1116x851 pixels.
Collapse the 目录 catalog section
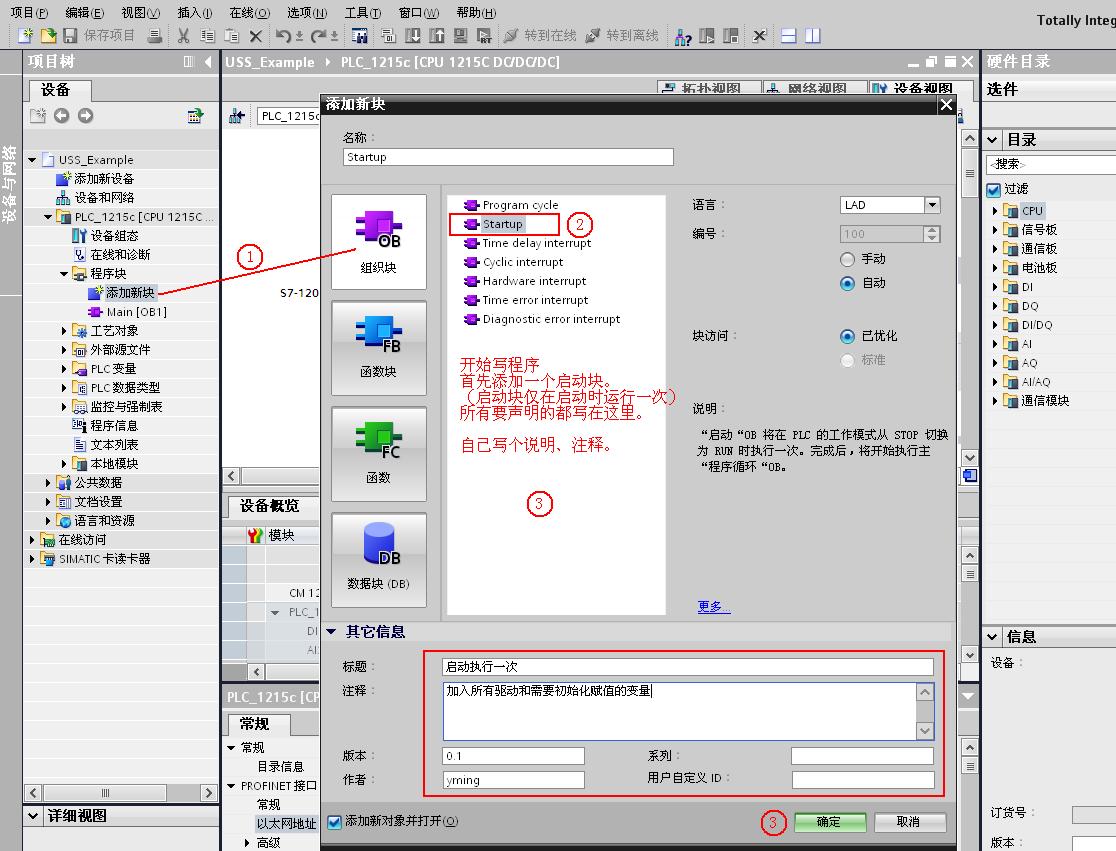coord(992,139)
